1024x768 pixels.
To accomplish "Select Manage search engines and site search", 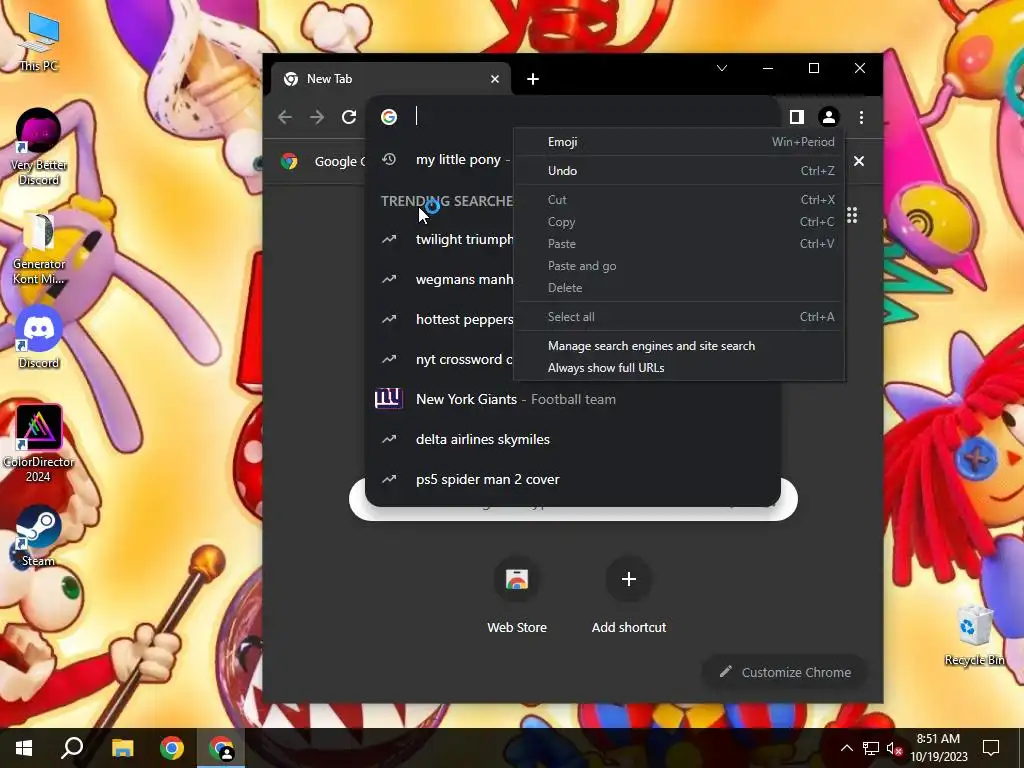I will pyautogui.click(x=679, y=345).
